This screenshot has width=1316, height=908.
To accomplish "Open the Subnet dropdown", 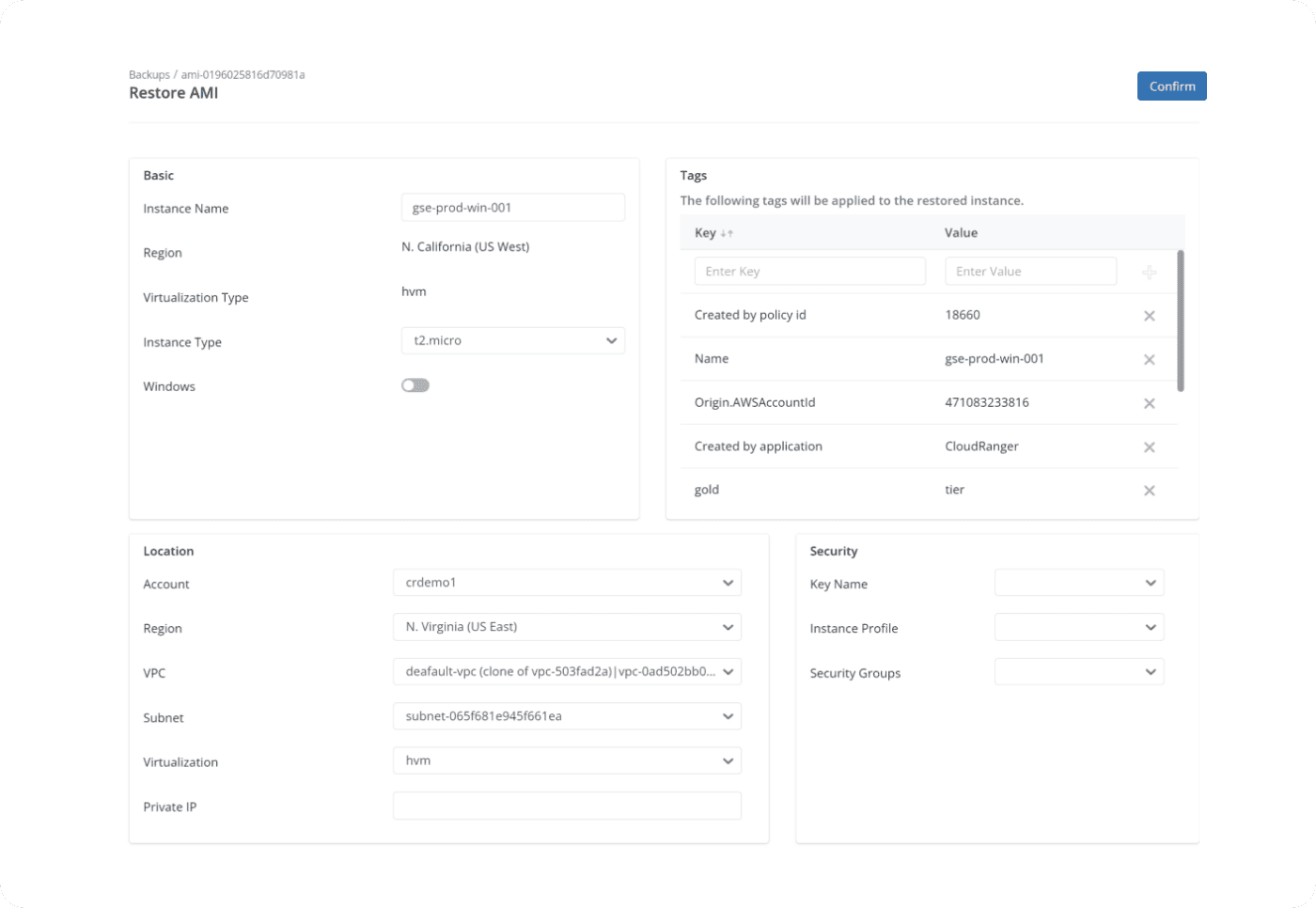I will 567,716.
